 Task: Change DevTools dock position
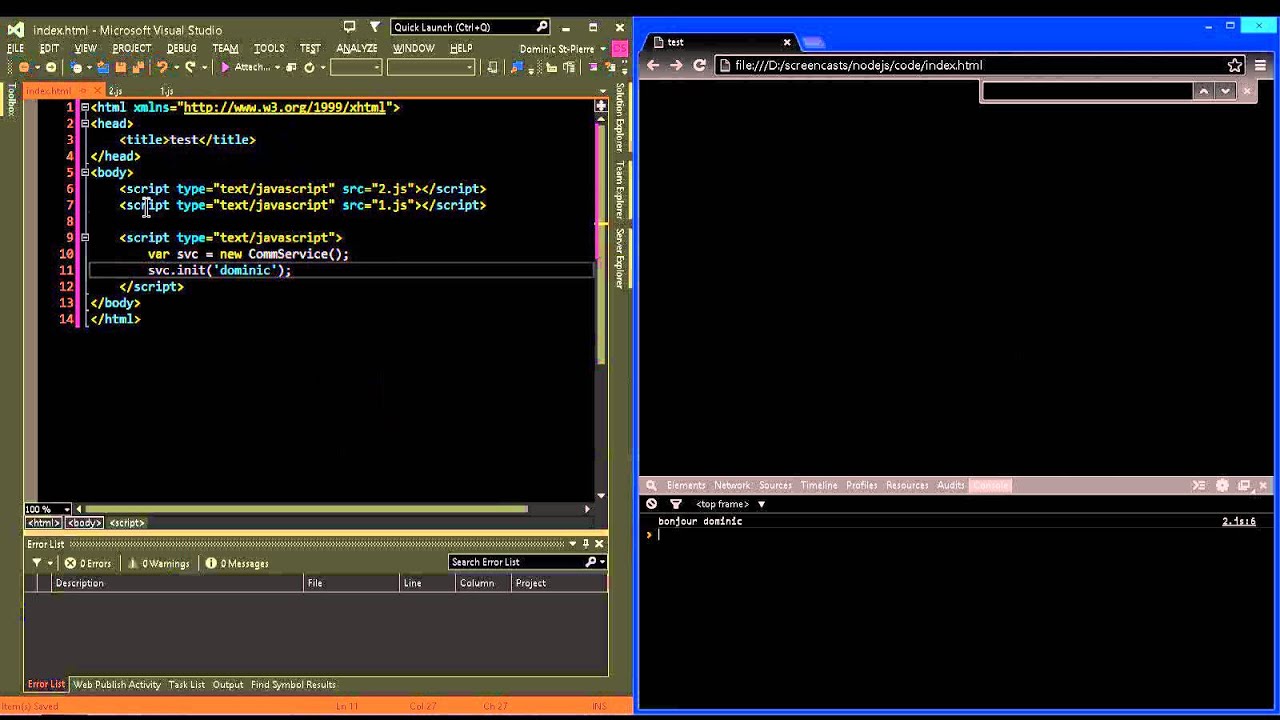[1244, 485]
